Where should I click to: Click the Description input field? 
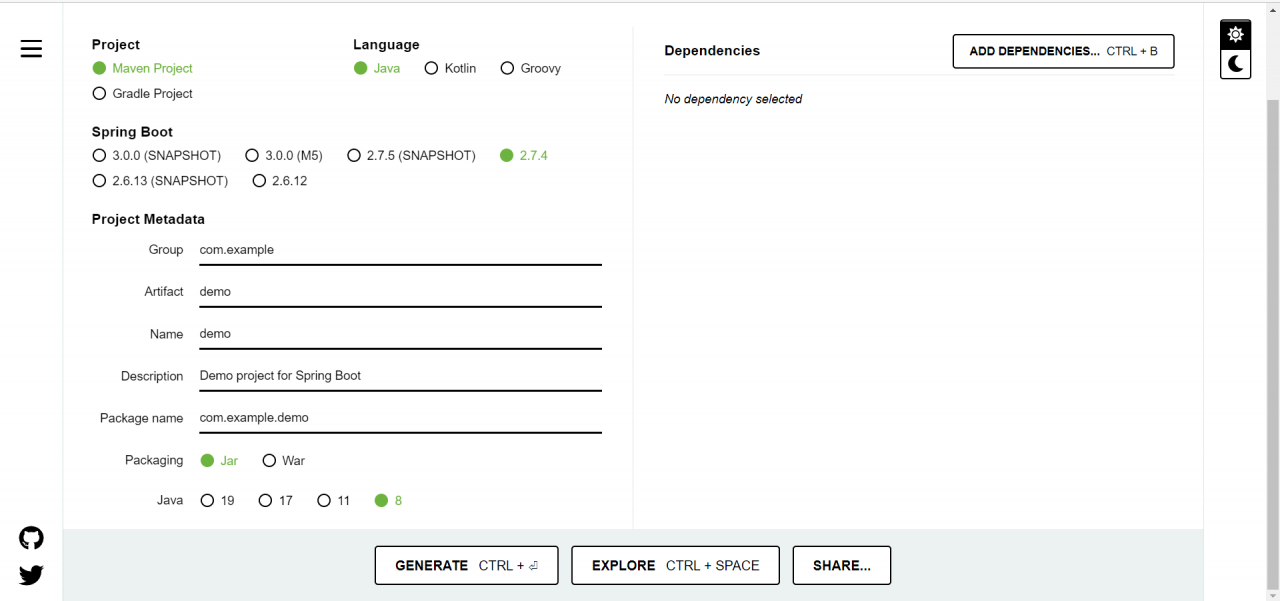coord(400,376)
